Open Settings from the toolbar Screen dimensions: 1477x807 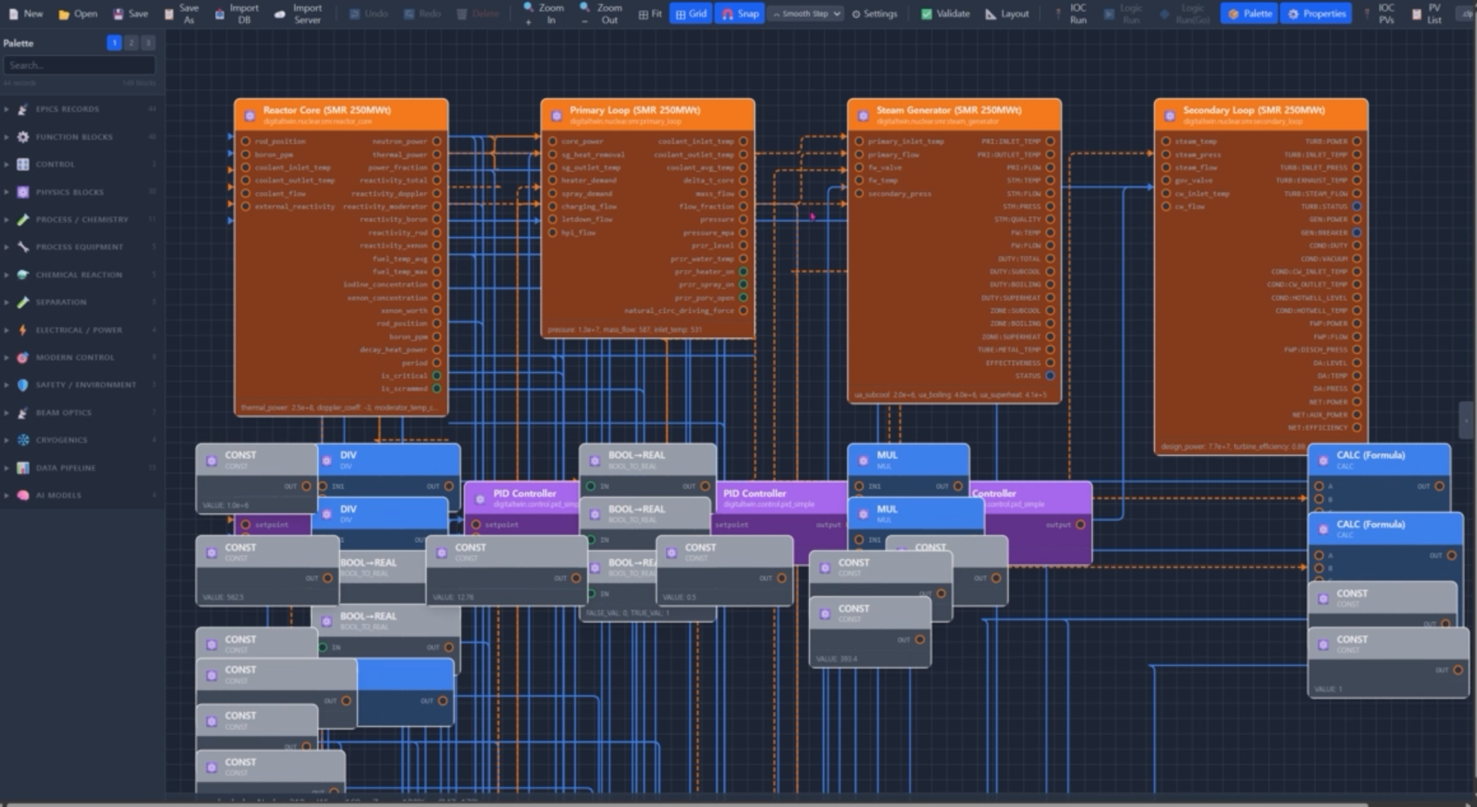click(874, 14)
